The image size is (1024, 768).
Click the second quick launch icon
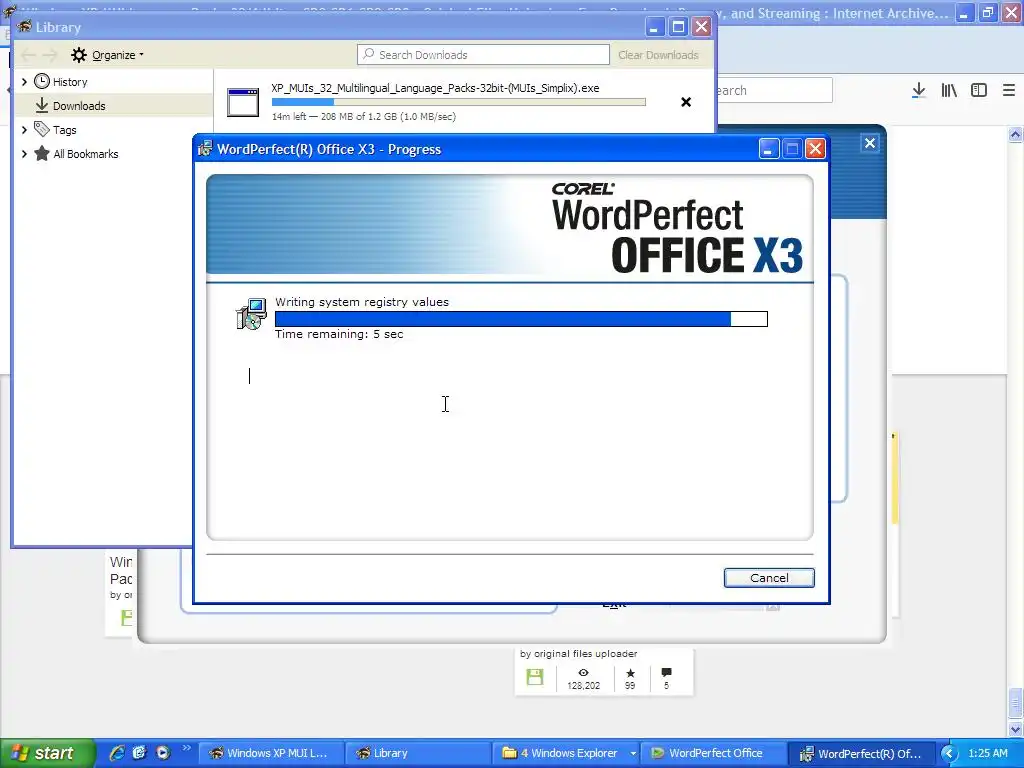click(x=140, y=753)
